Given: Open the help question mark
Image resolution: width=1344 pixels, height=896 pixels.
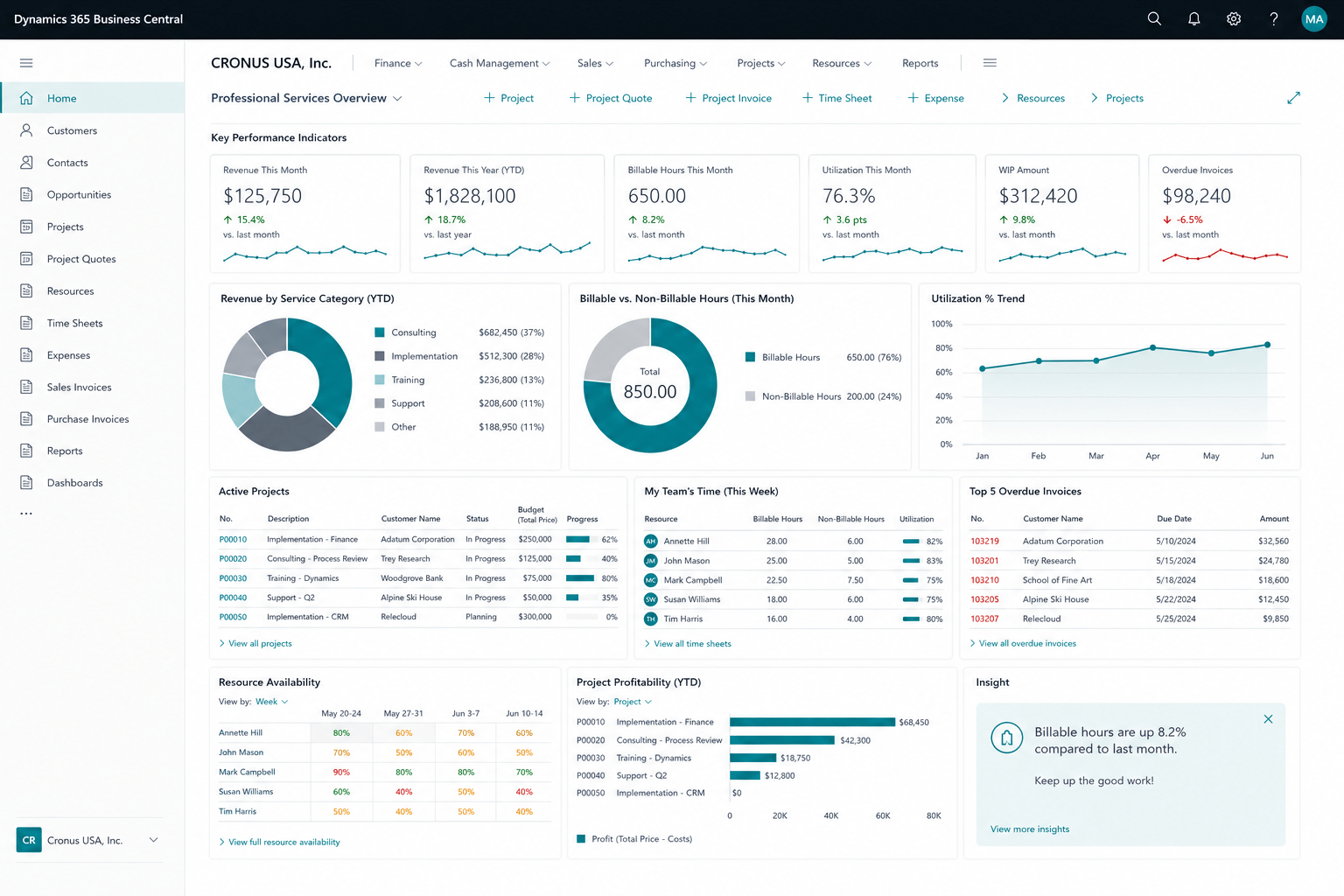Looking at the screenshot, I should coord(1274,18).
